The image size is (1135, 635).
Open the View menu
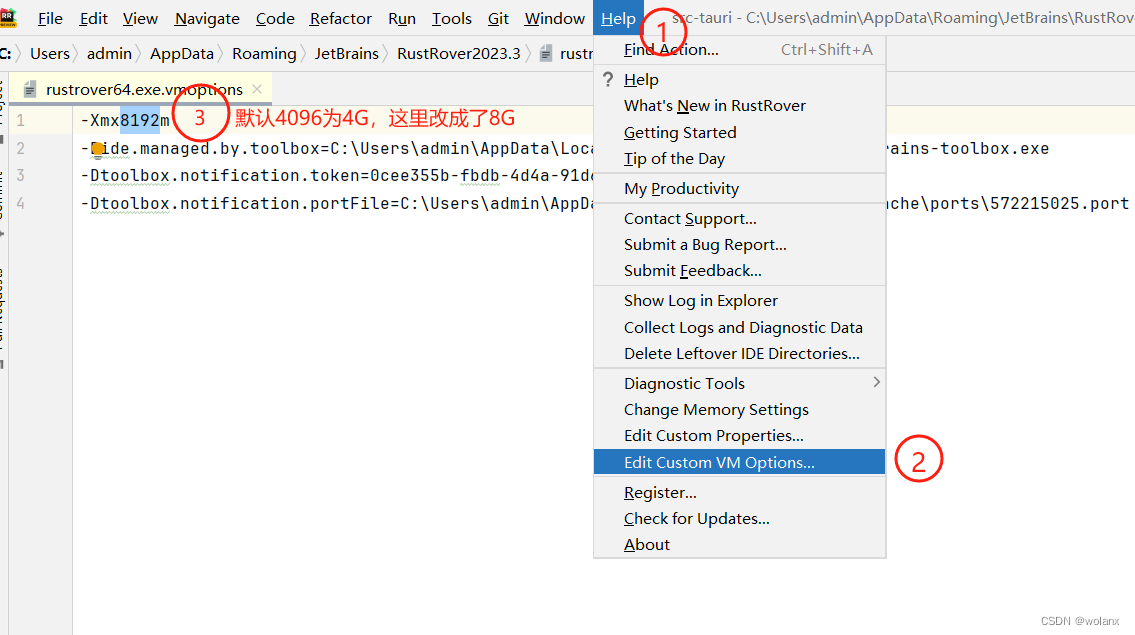[x=140, y=18]
